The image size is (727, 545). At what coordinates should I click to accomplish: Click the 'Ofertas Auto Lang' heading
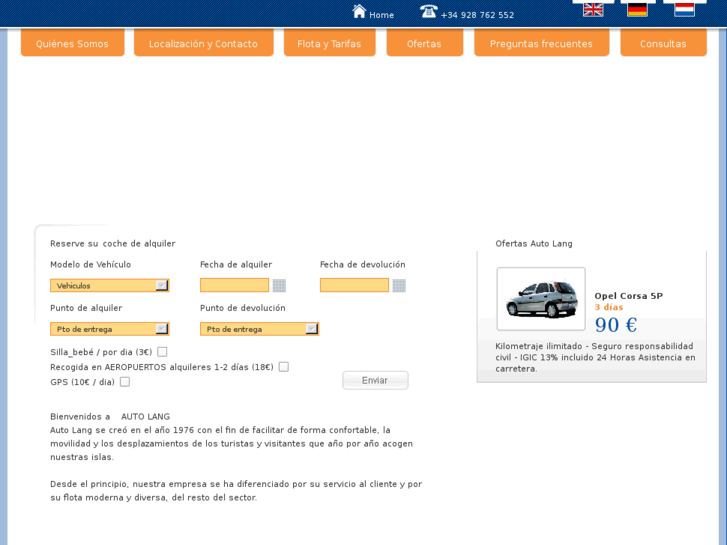534,244
